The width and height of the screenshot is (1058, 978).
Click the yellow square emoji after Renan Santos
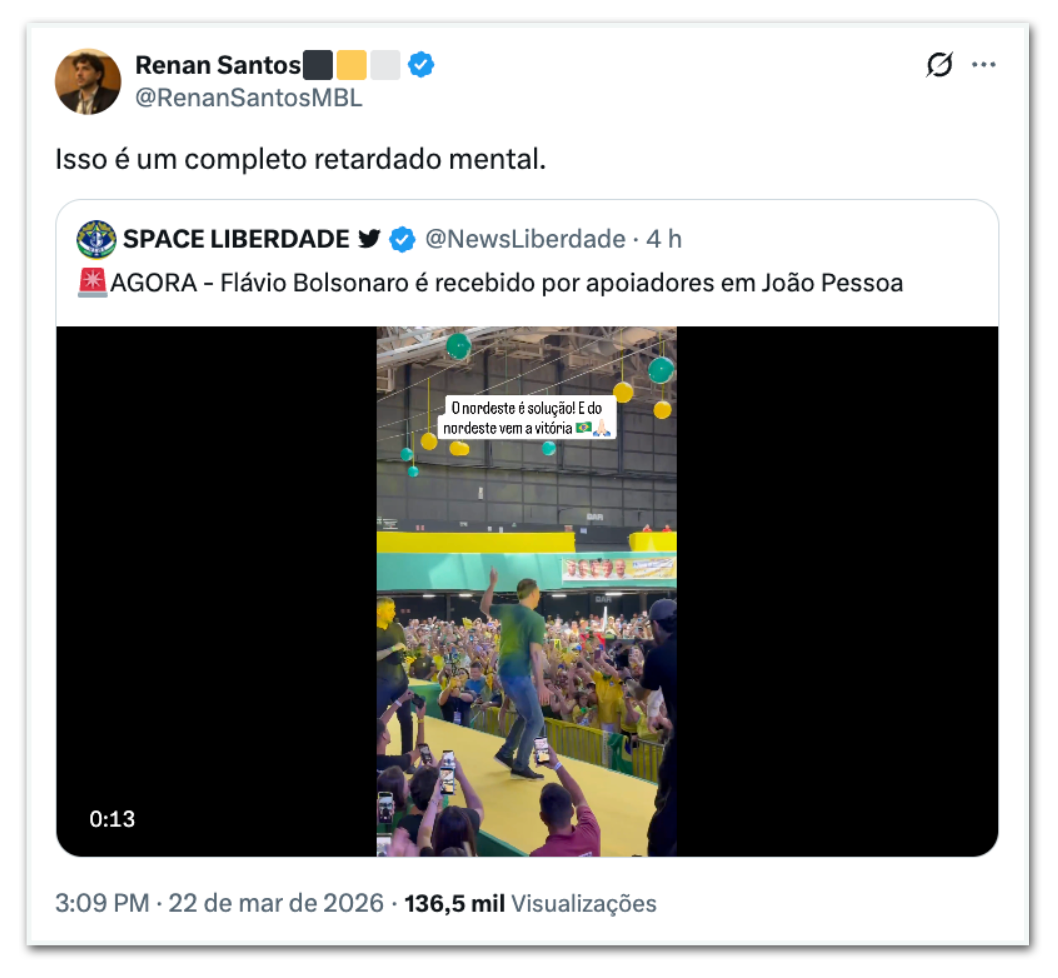coord(351,66)
